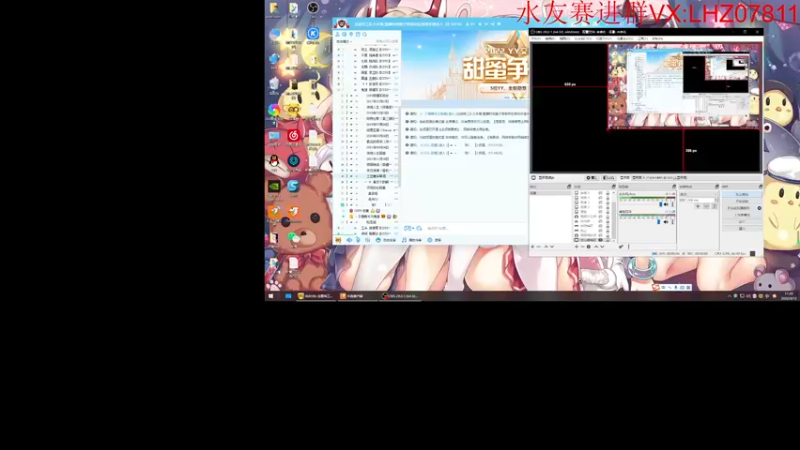Open NVIDIA GeForce Experience desktop icon
This screenshot has width=800, height=450.
tap(274, 187)
